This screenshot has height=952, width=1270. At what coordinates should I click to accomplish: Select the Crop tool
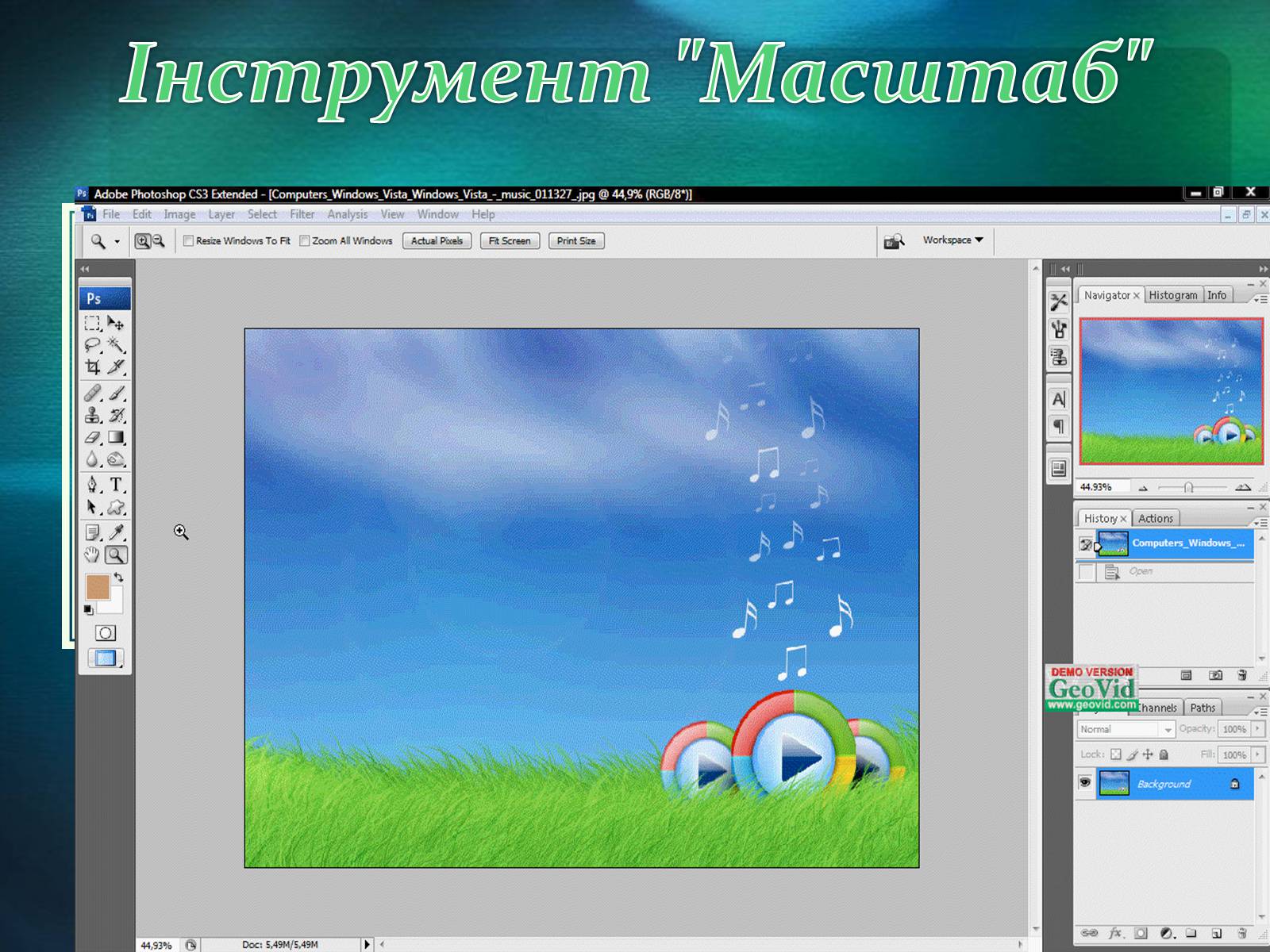click(x=93, y=367)
